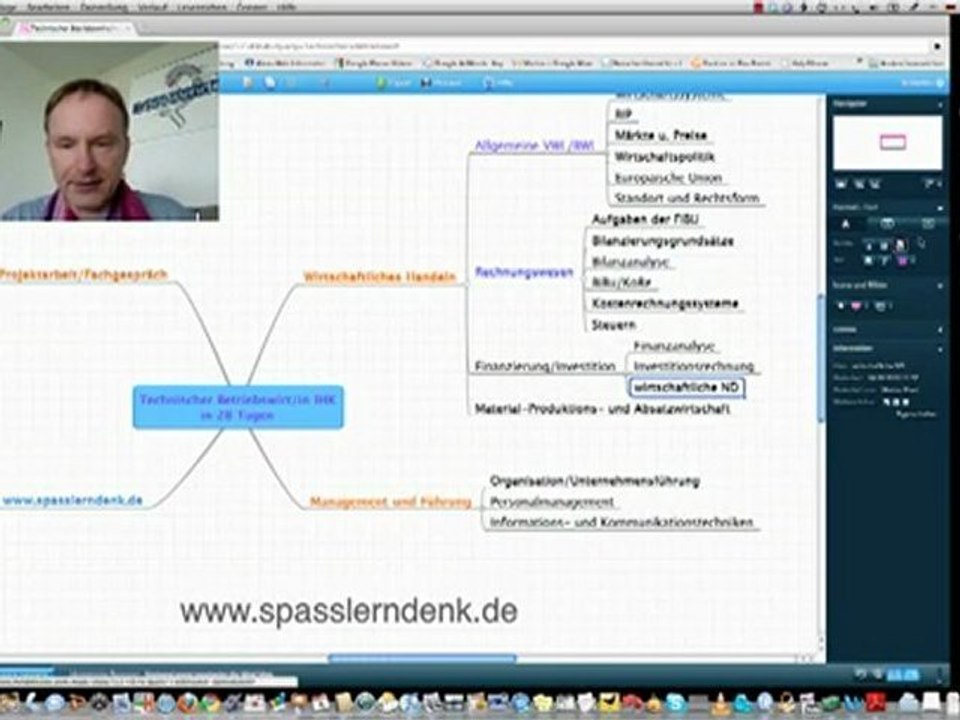
Task: Select the font 'A' tab in Format
Action: click(x=846, y=225)
